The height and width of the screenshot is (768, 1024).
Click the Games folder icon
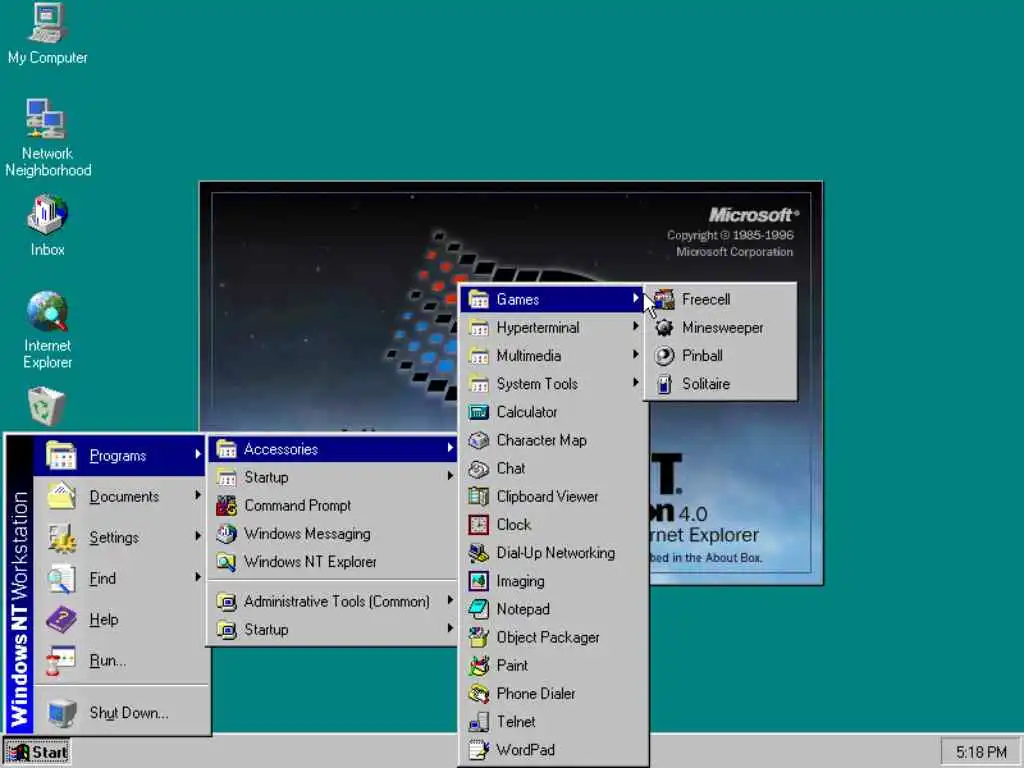coord(479,299)
